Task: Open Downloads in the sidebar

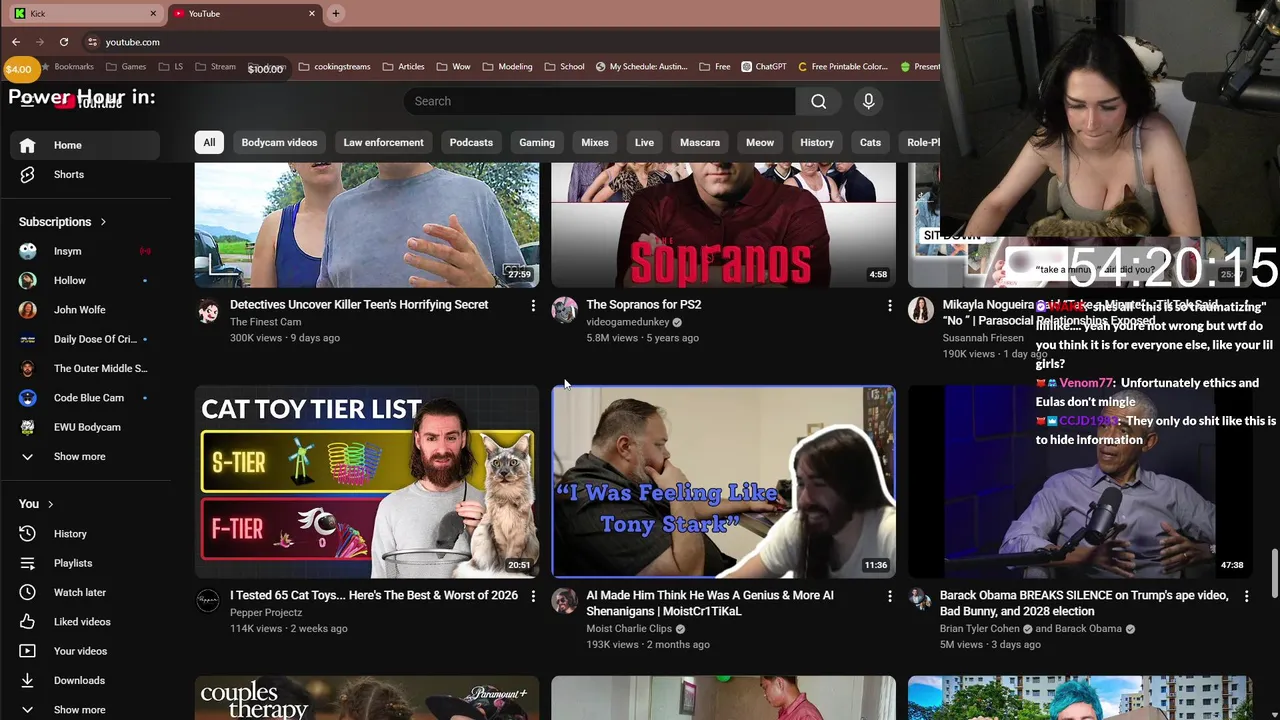Action: coord(85,680)
